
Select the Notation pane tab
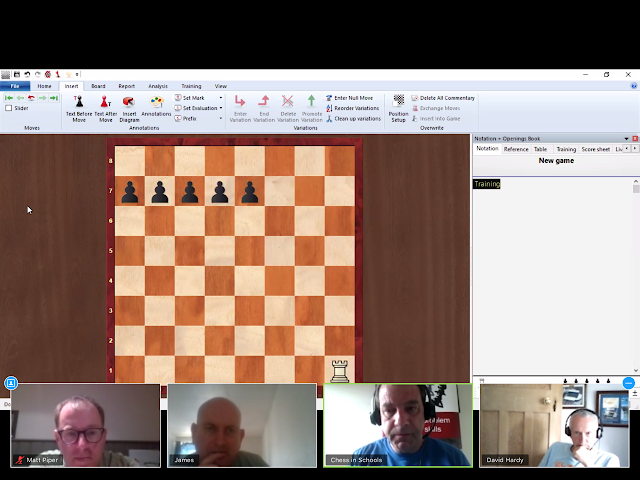[487, 149]
